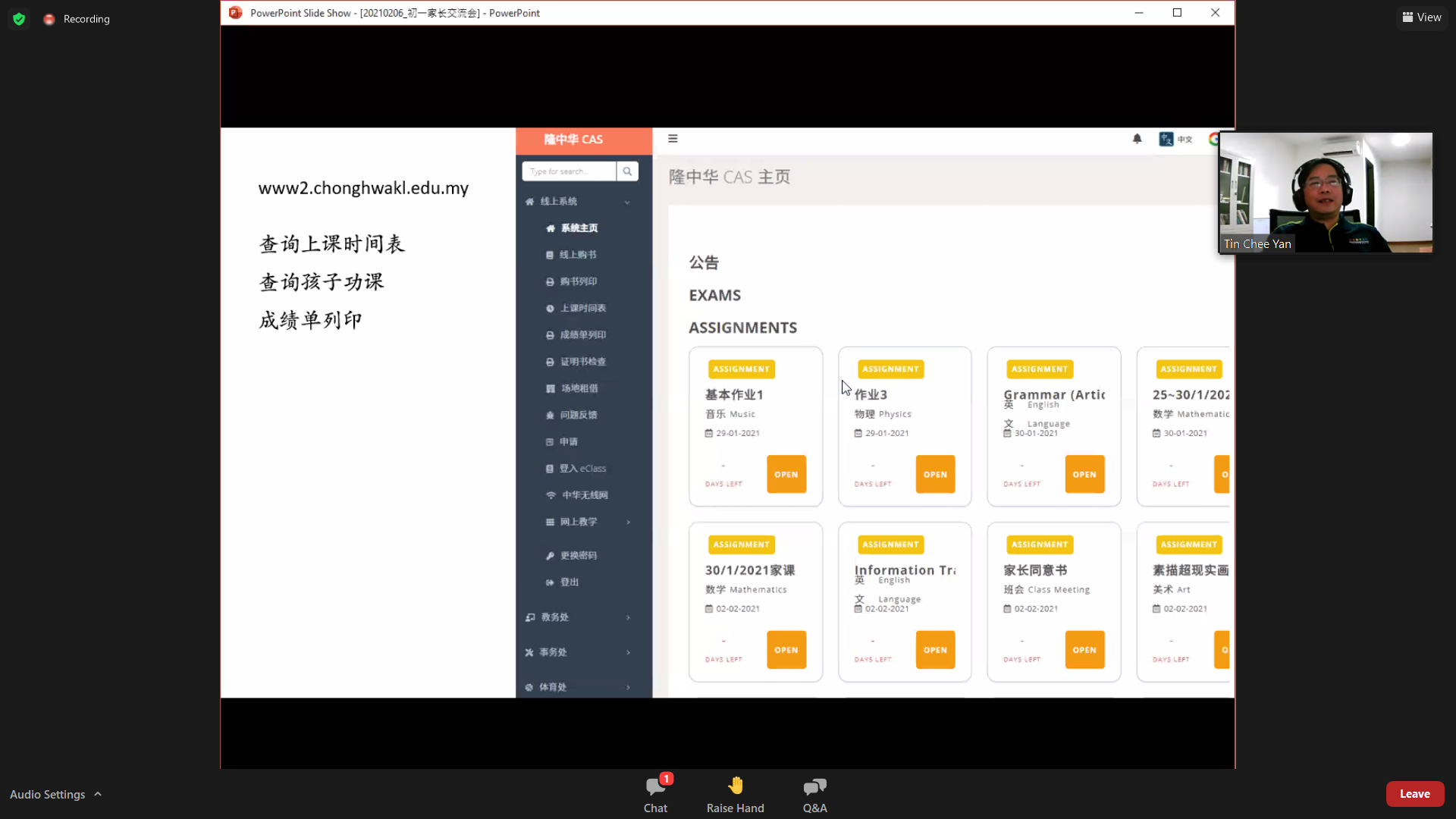Click 隆中华 CAS logo header
Screen dimensions: 1456x819
(573, 140)
